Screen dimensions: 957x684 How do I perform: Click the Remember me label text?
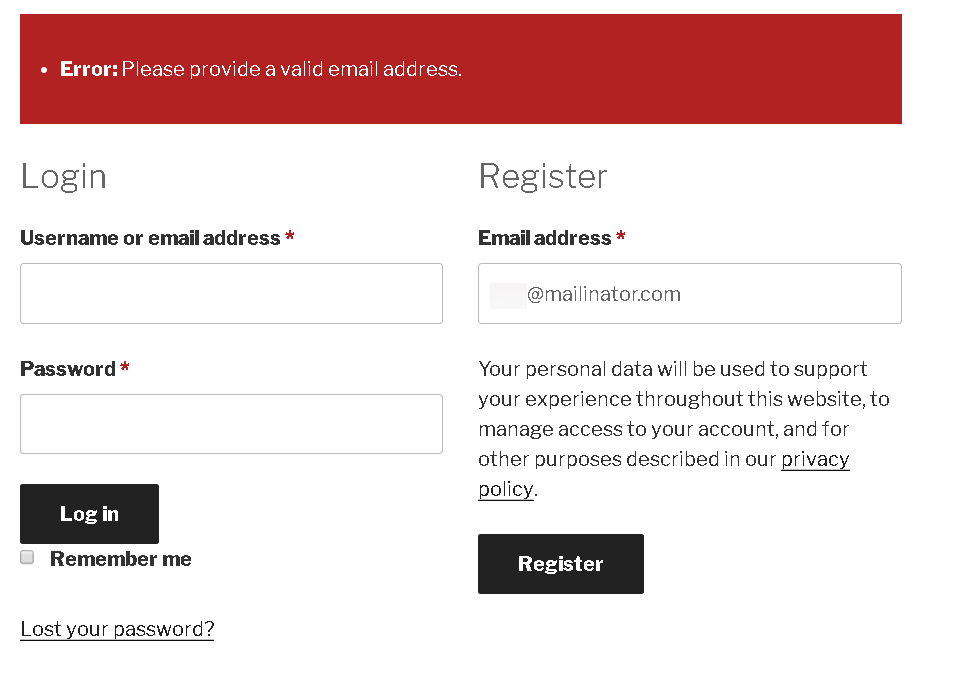pyautogui.click(x=121, y=558)
